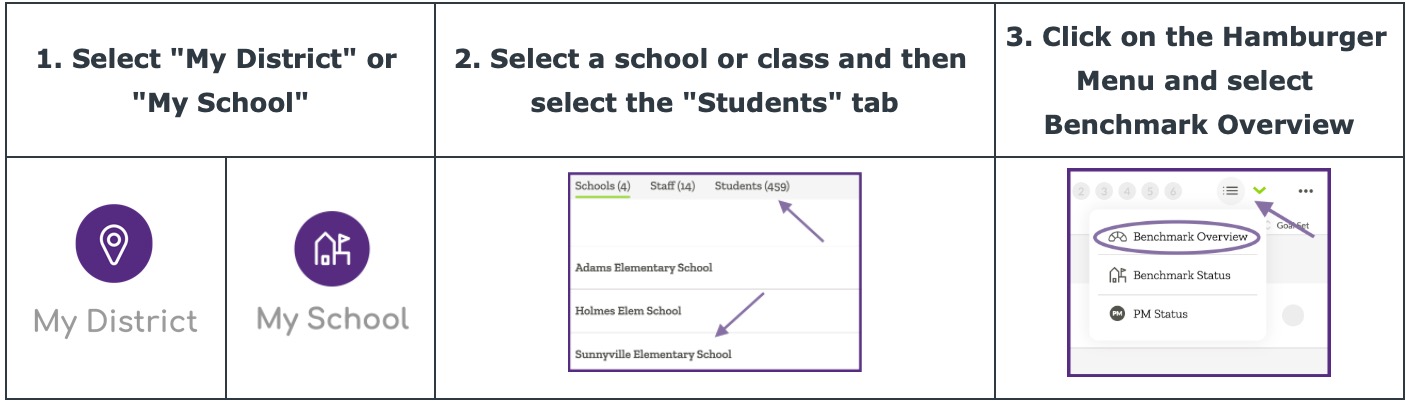The image size is (1406, 402).
Task: Expand the green chevron dropdown arrow
Action: pos(1260,190)
